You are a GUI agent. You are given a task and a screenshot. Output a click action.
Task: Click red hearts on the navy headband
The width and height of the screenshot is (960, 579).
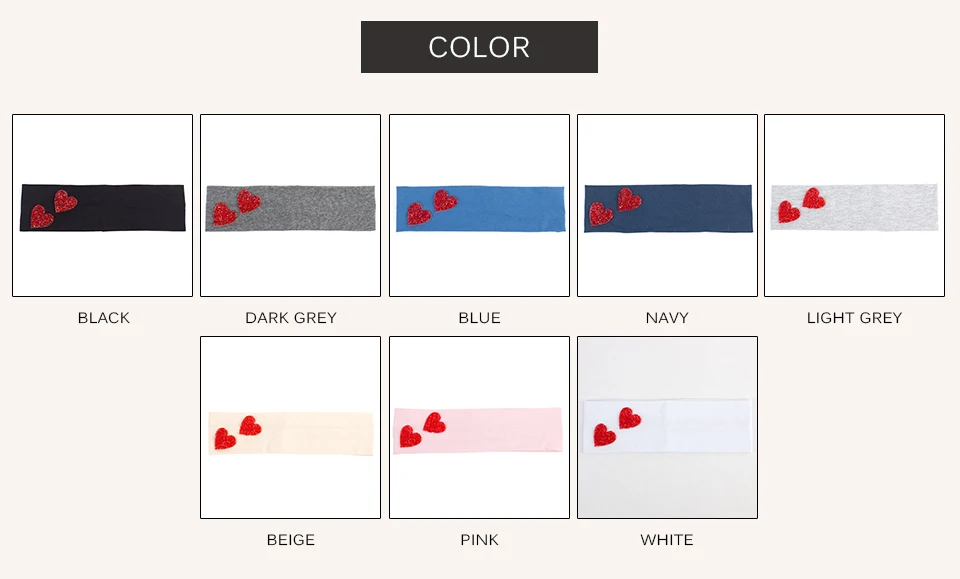click(x=615, y=207)
